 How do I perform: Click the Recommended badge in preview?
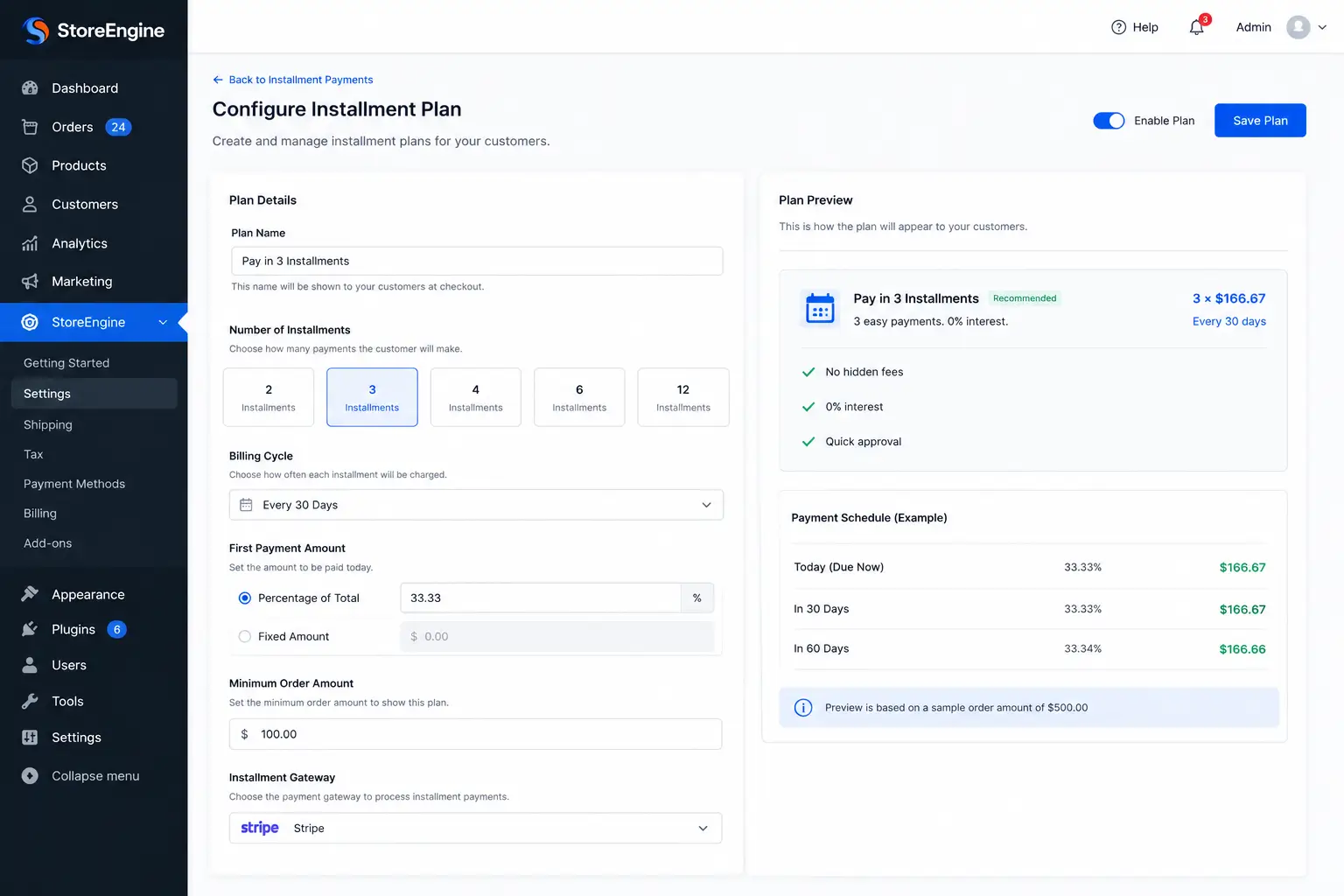tap(1025, 298)
